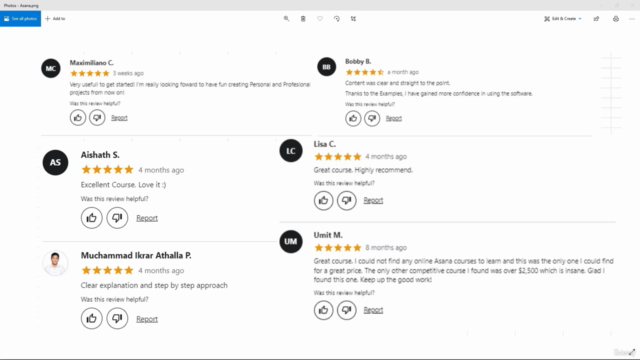640x360 pixels.
Task: Click thumbs down on Lisa C. review
Action: (347, 200)
